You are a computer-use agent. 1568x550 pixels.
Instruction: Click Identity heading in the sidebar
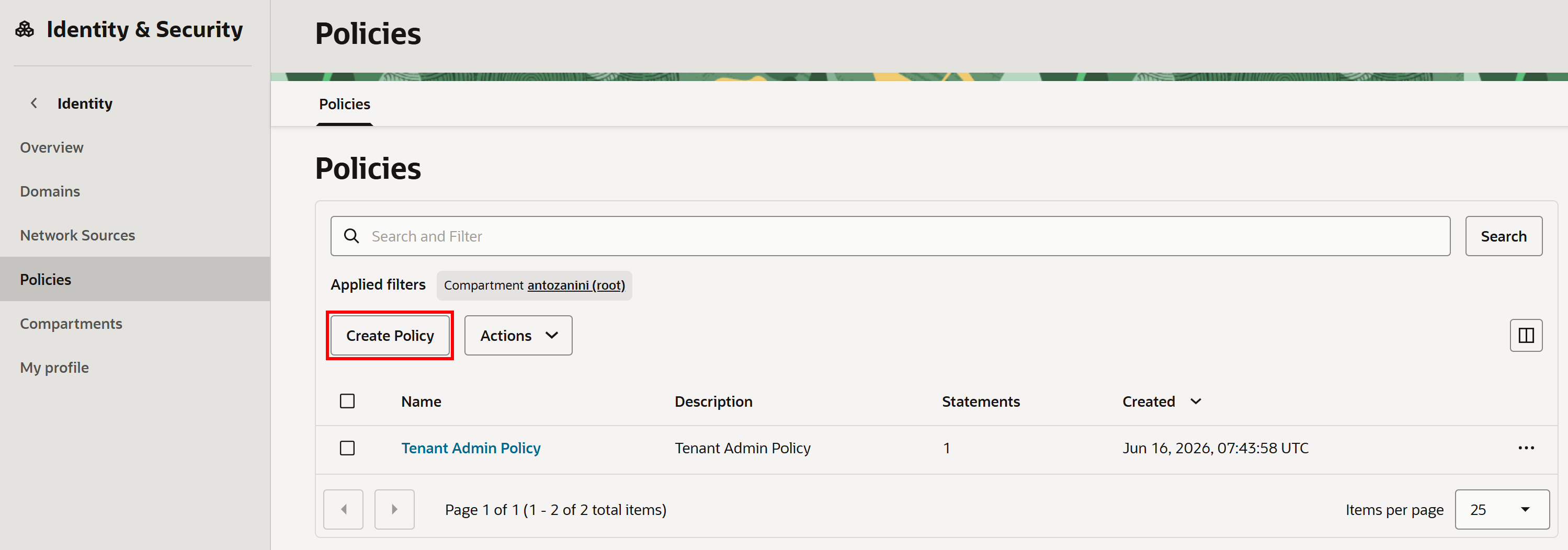85,104
